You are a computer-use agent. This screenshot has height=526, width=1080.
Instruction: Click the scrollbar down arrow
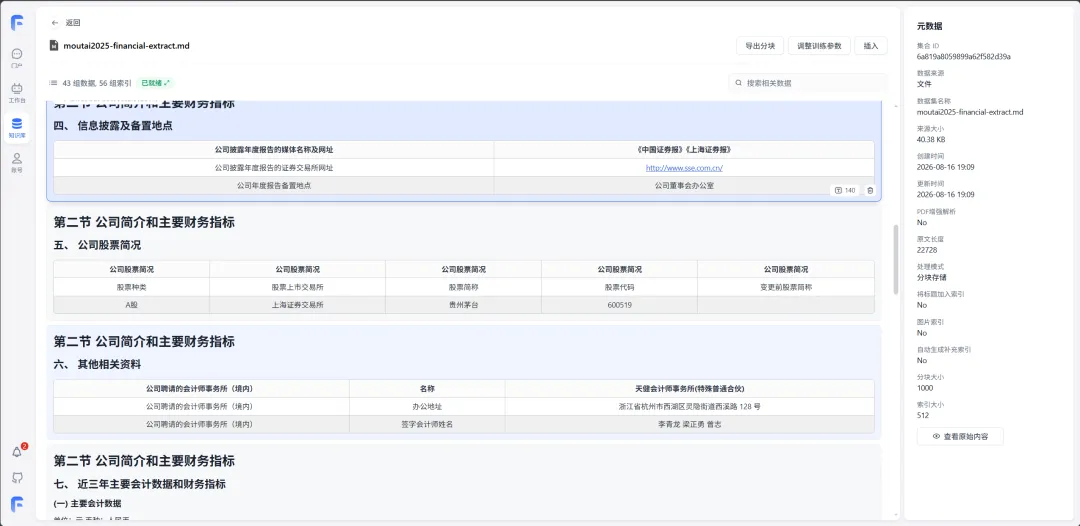tap(895, 514)
